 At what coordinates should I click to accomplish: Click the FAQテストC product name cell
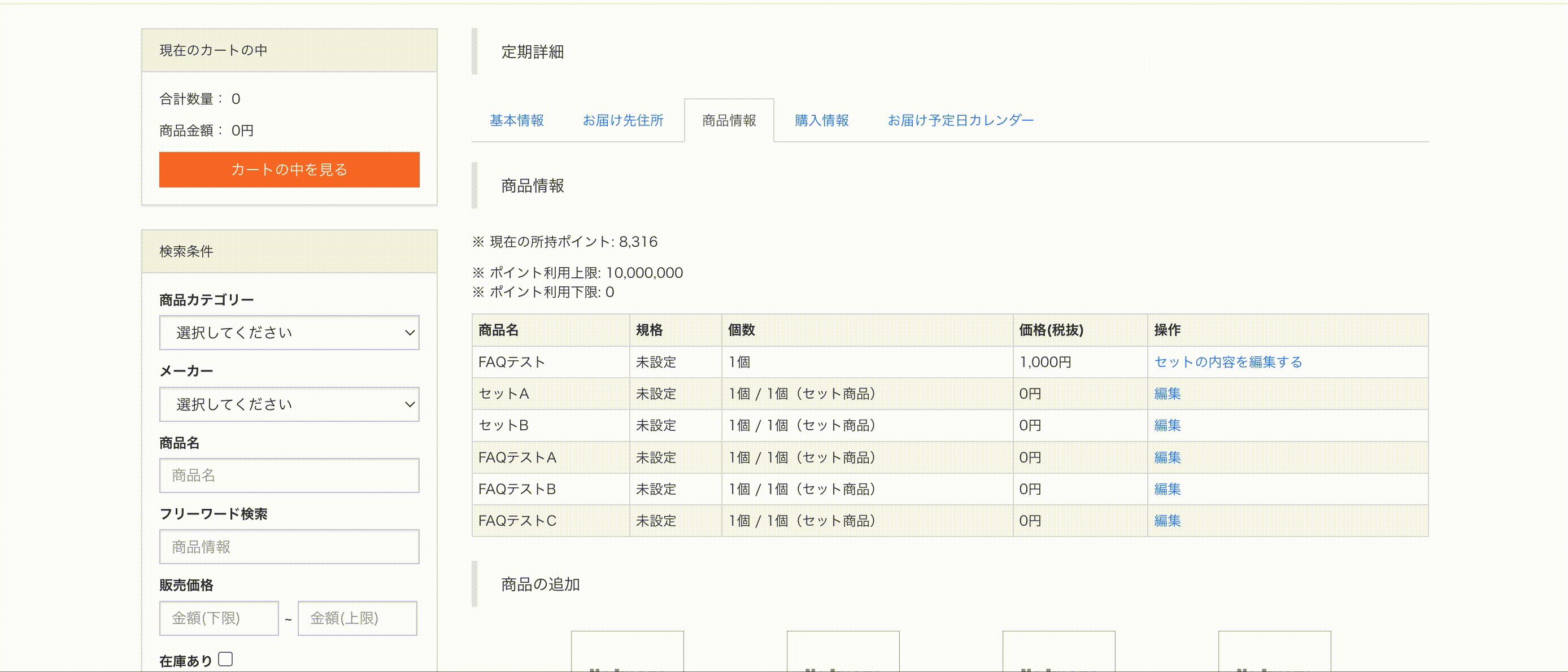coord(551,521)
